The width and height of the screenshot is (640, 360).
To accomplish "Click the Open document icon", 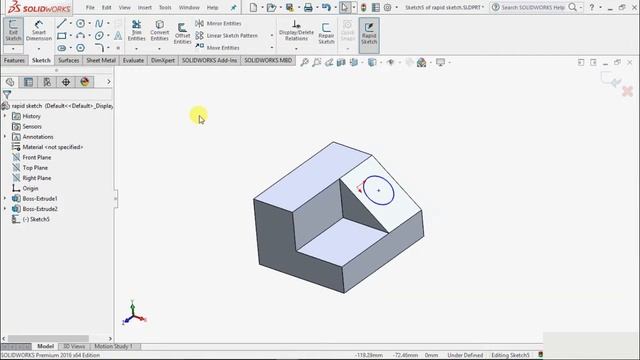I will 271,7.
